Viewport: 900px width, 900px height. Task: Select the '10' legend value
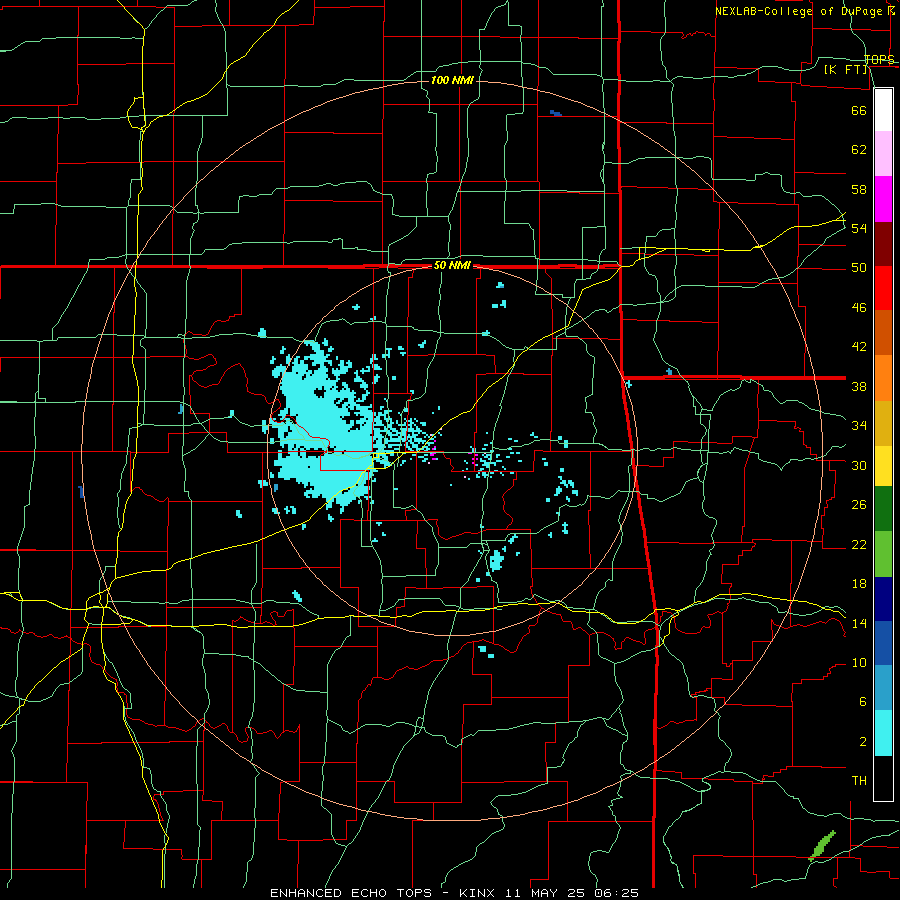pyautogui.click(x=859, y=663)
